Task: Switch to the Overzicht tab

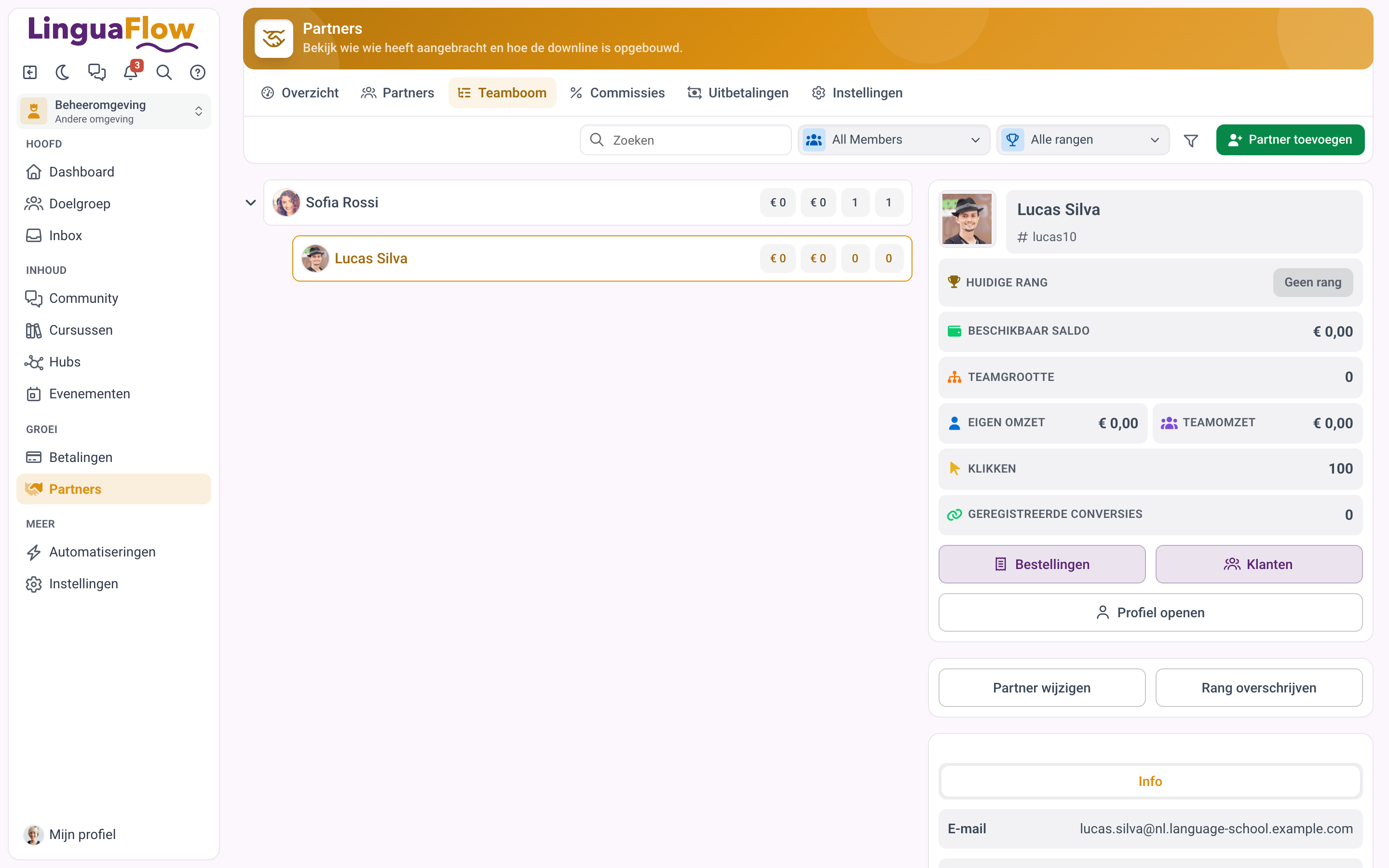Action: 300,93
